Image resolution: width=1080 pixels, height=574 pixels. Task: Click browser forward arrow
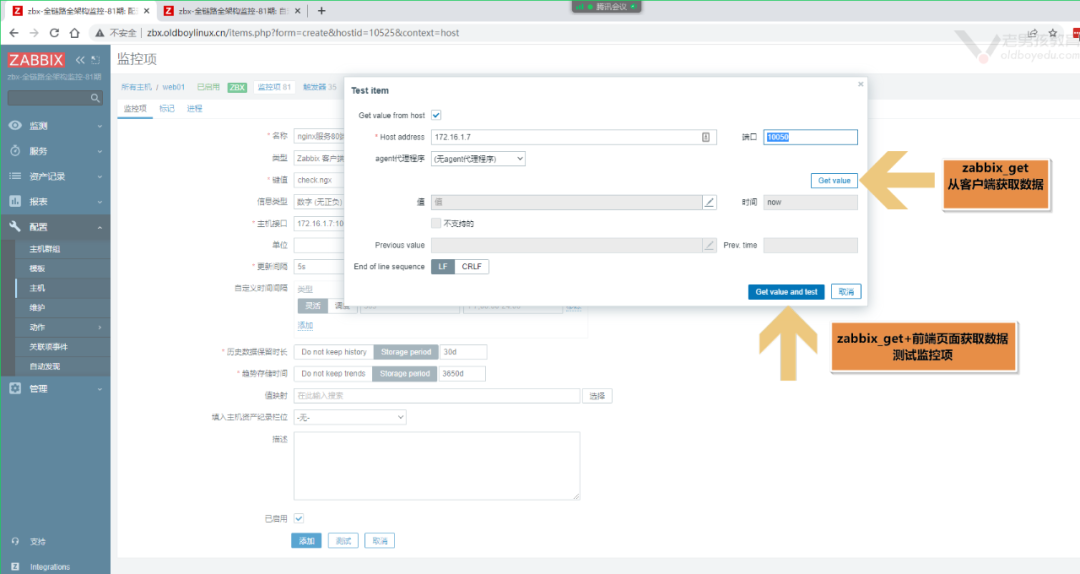(x=34, y=32)
